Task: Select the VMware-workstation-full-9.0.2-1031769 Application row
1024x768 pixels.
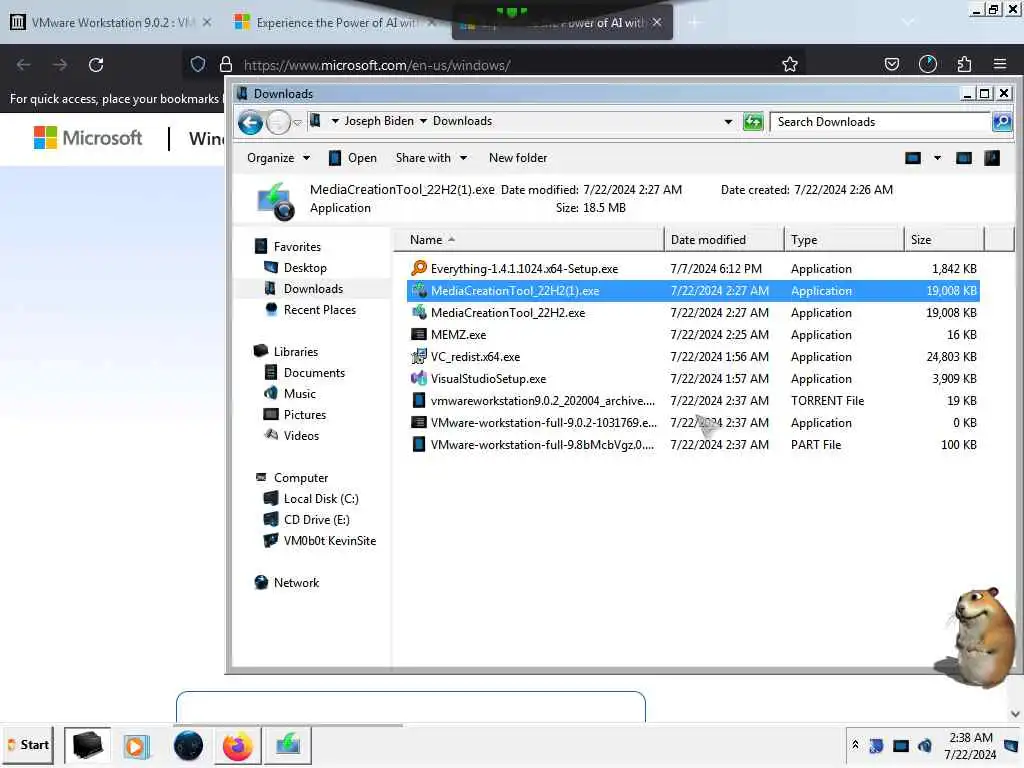Action: pyautogui.click(x=693, y=423)
